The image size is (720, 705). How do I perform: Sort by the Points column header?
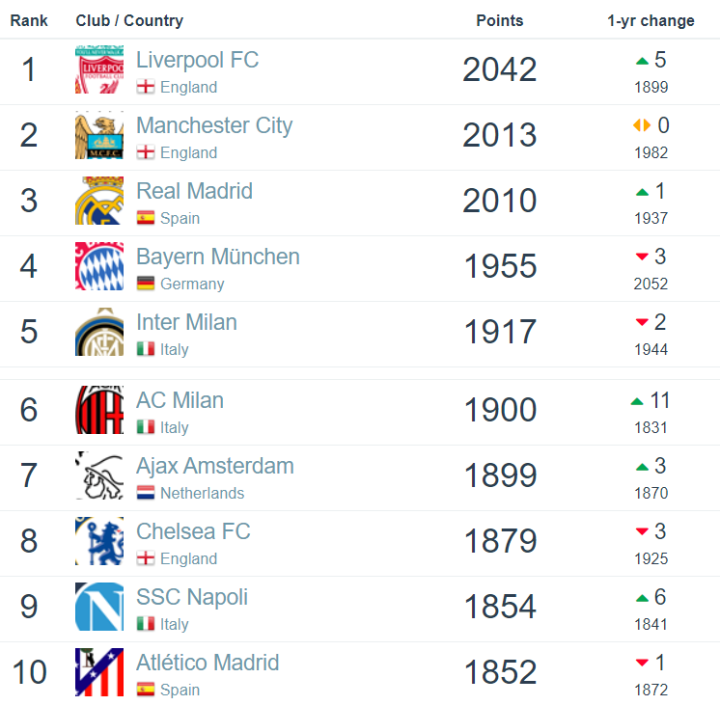499,20
